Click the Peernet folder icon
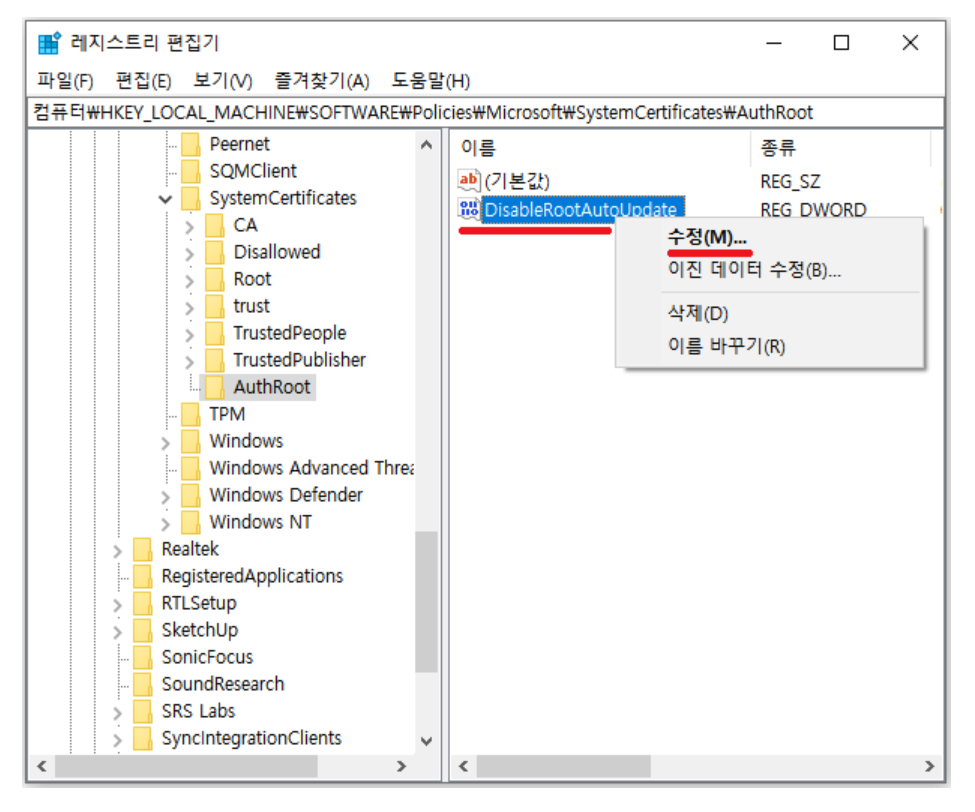 [x=190, y=144]
